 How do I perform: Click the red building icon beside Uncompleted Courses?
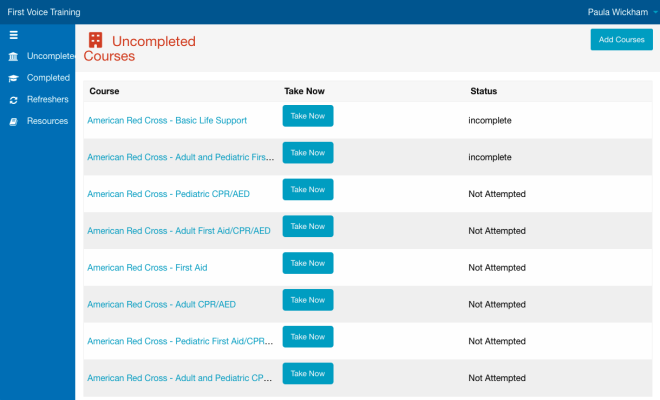[x=96, y=40]
